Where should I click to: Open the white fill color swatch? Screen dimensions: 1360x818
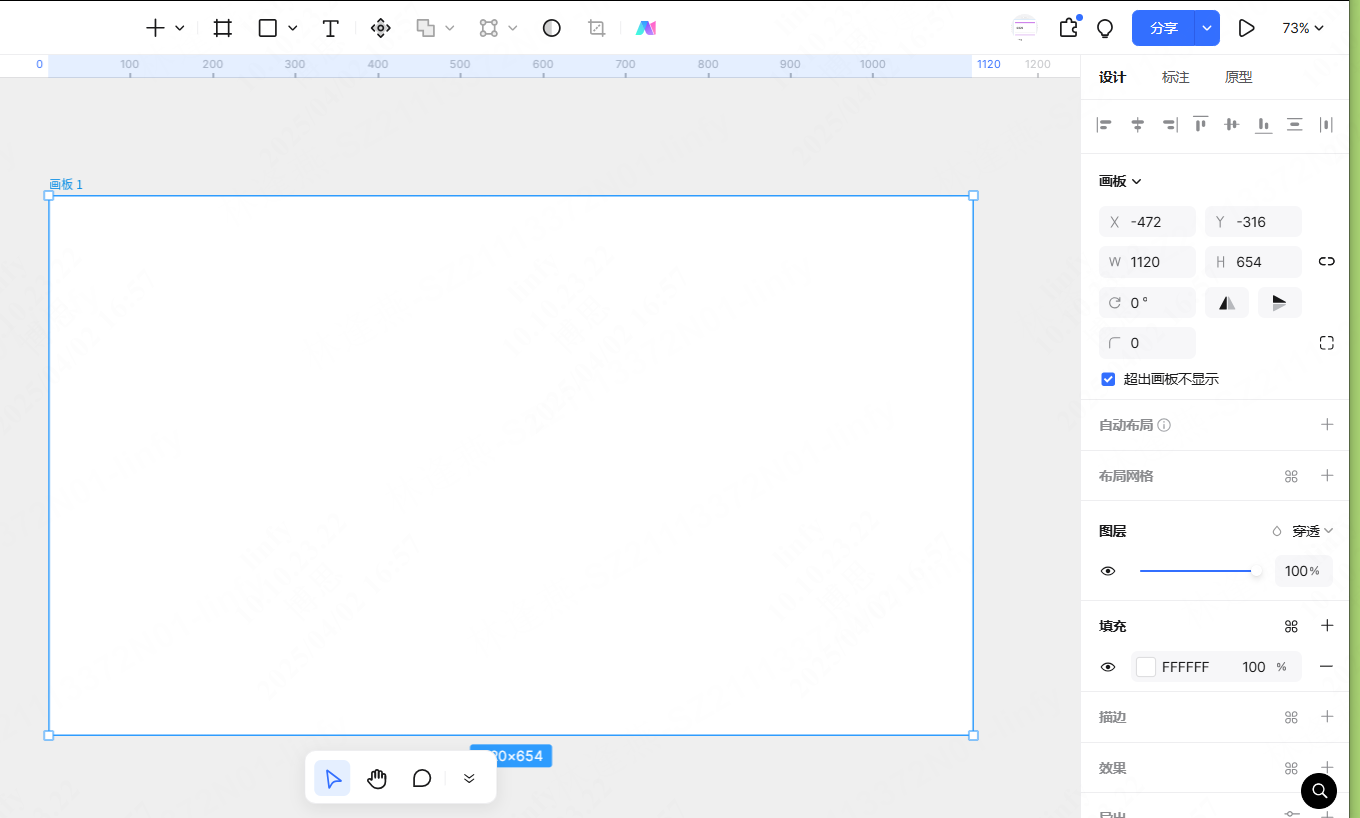(1146, 667)
